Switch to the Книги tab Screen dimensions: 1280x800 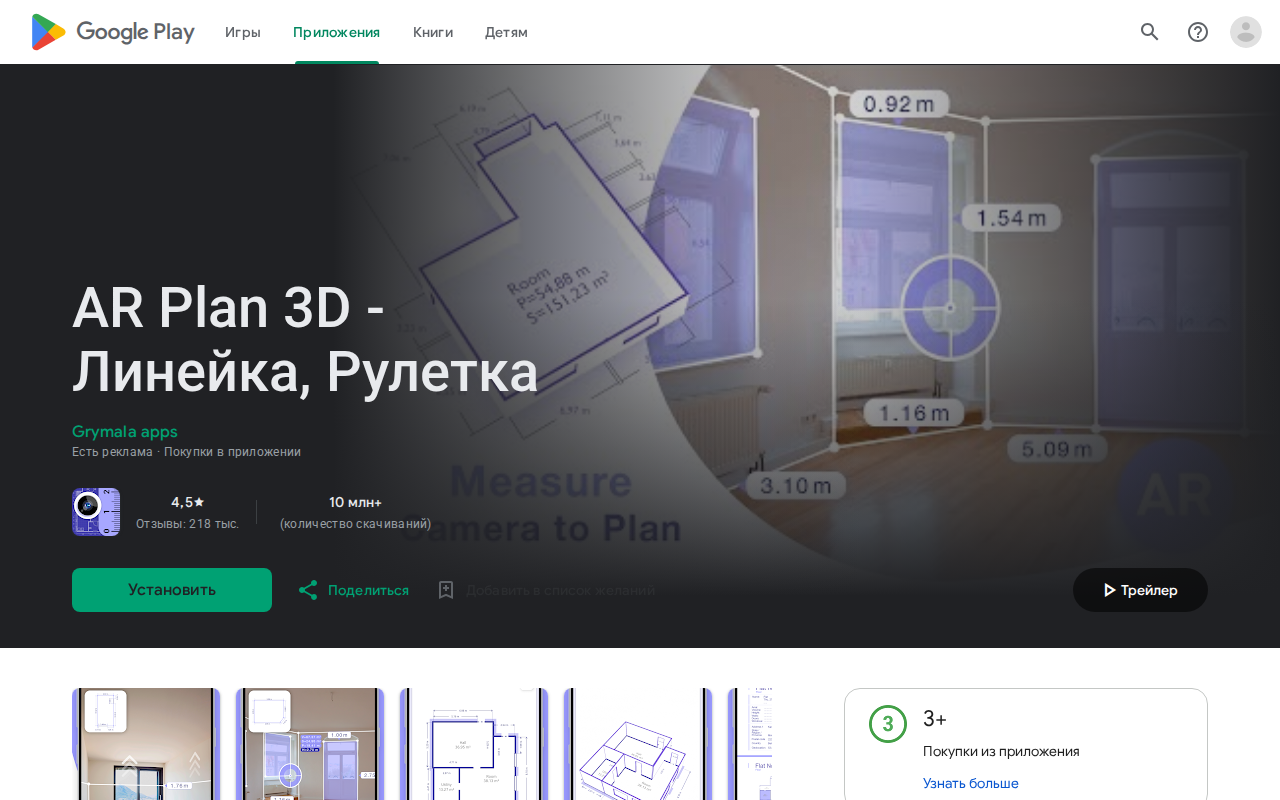tap(433, 32)
